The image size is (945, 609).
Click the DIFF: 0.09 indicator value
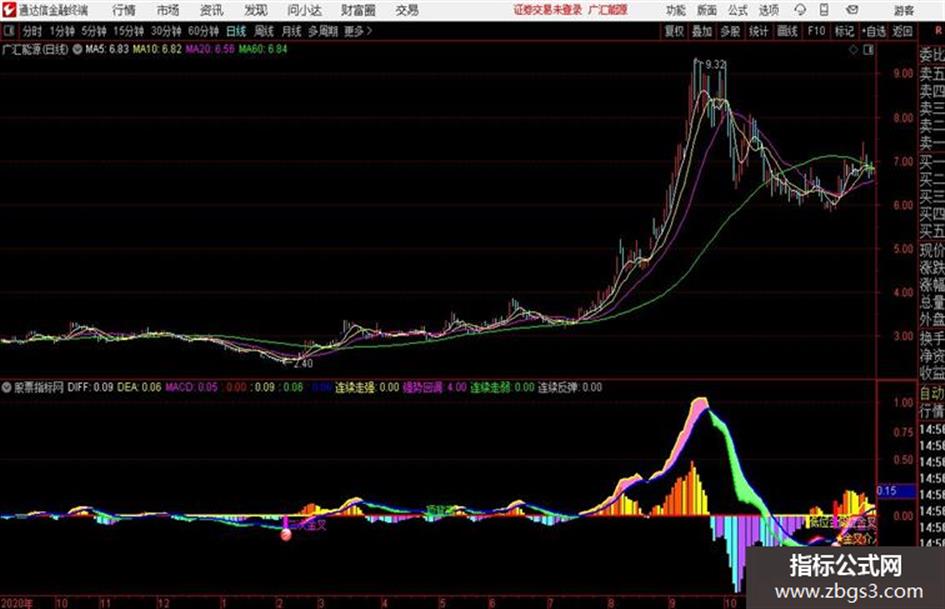tap(90, 387)
